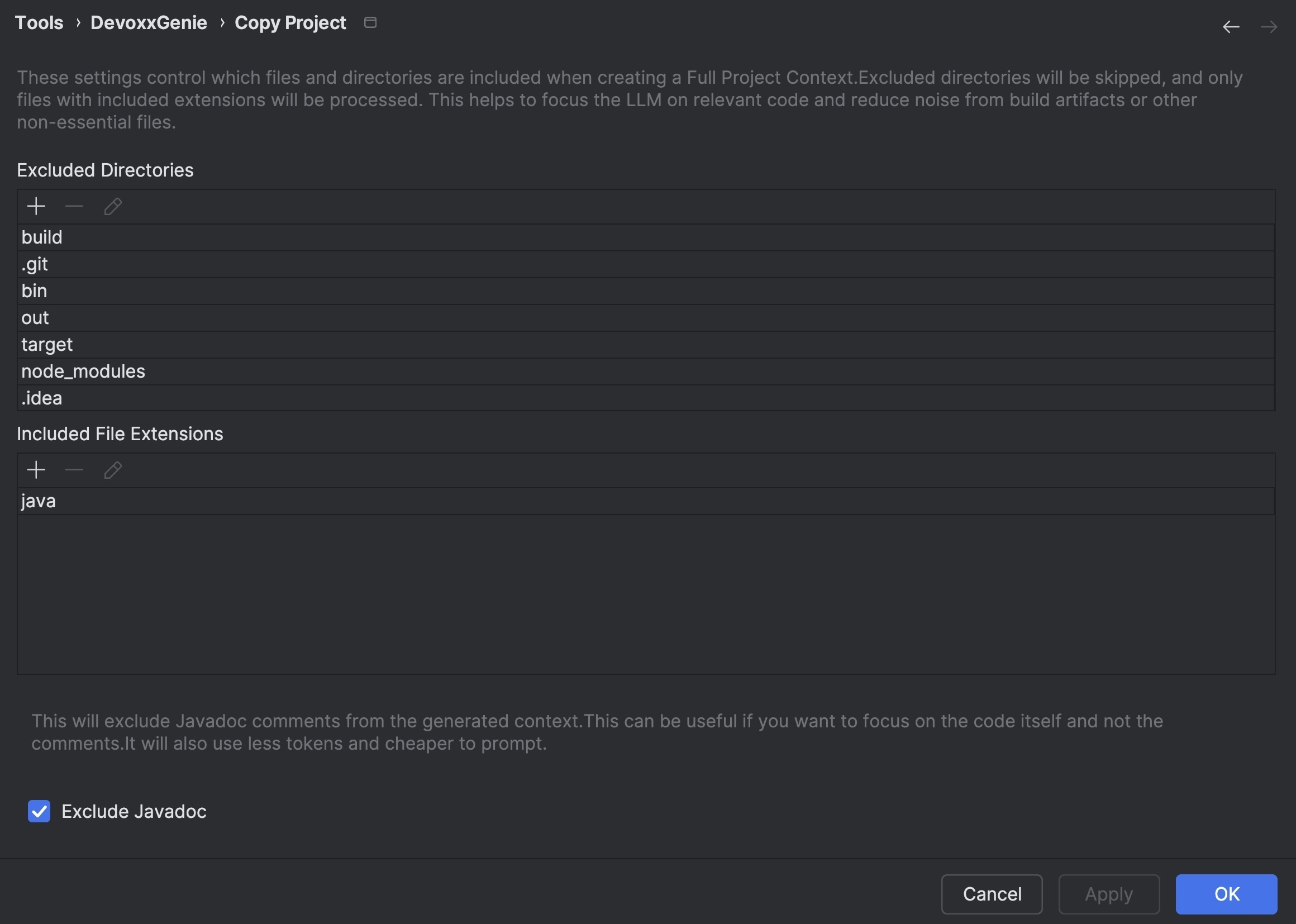Remove entry from Included File Extensions
The width and height of the screenshot is (1296, 924).
click(x=74, y=470)
